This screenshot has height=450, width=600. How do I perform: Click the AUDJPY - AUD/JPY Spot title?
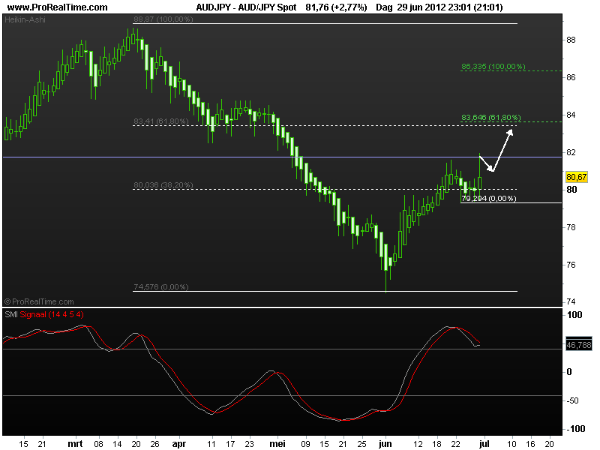[x=246, y=7]
